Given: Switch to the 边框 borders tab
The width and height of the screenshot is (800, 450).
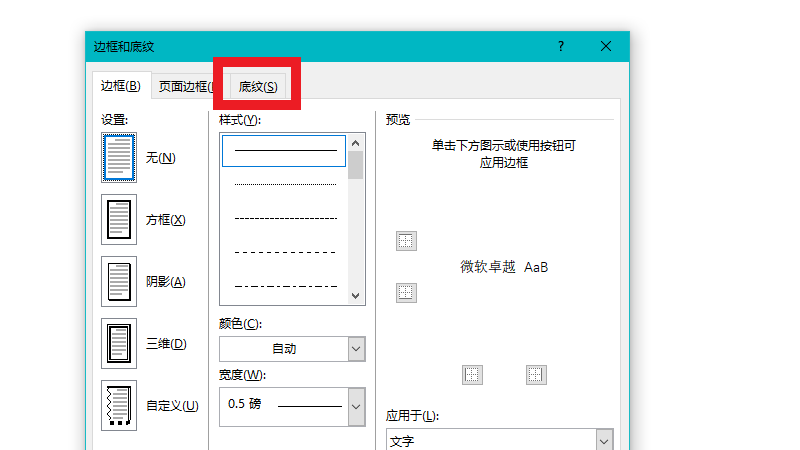Looking at the screenshot, I should [120, 87].
